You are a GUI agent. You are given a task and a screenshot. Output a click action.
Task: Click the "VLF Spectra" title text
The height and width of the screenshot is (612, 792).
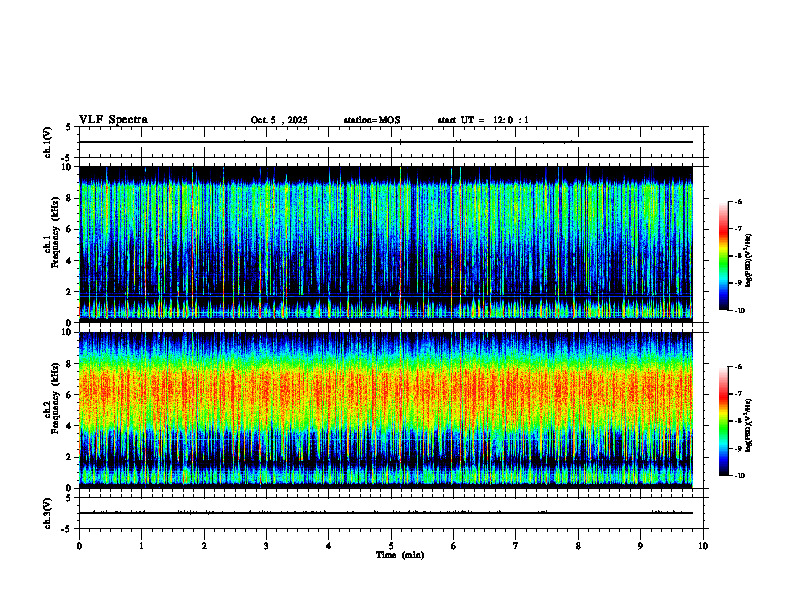(x=113, y=120)
